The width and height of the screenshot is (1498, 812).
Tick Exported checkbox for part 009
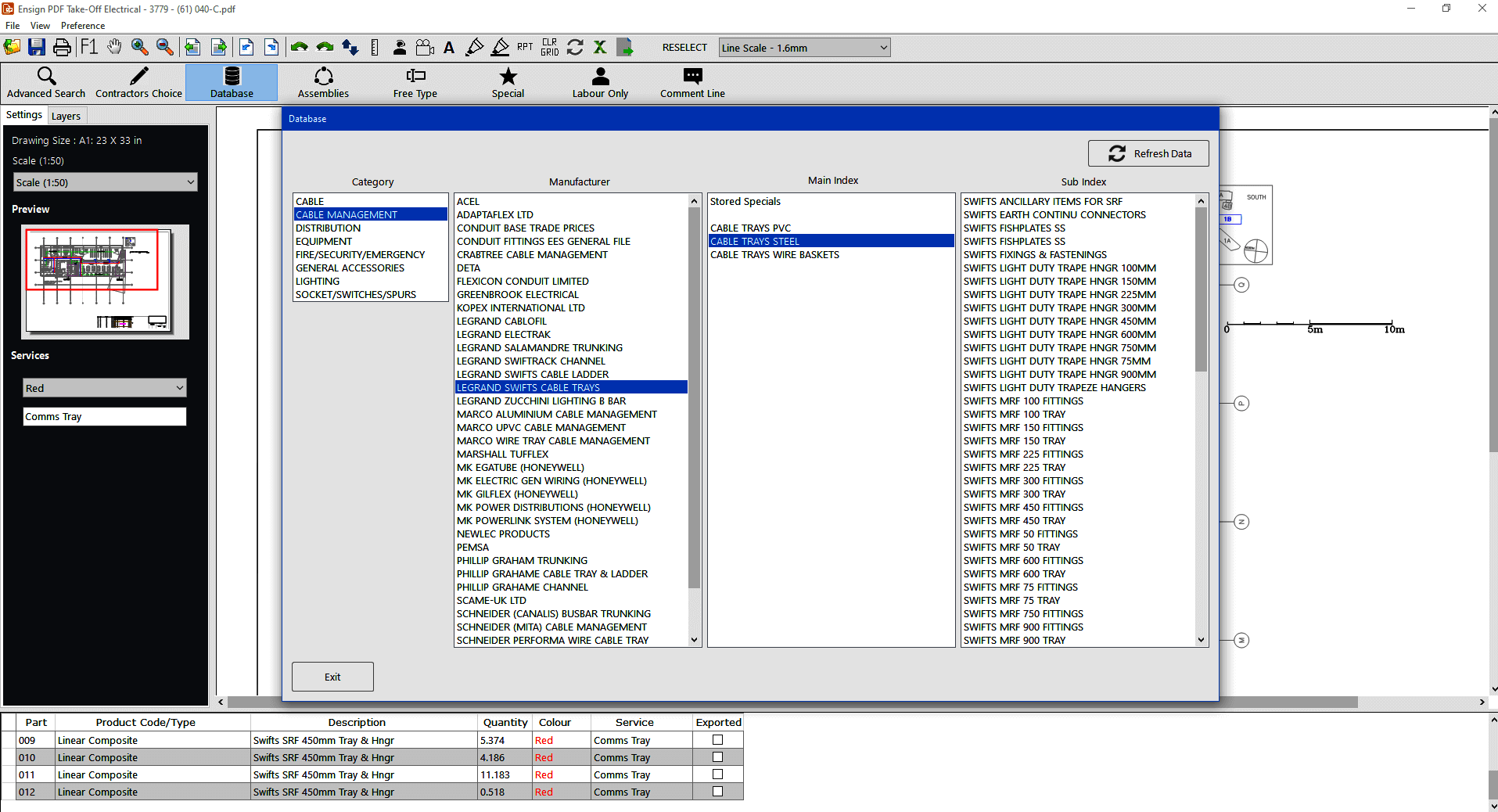(717, 740)
